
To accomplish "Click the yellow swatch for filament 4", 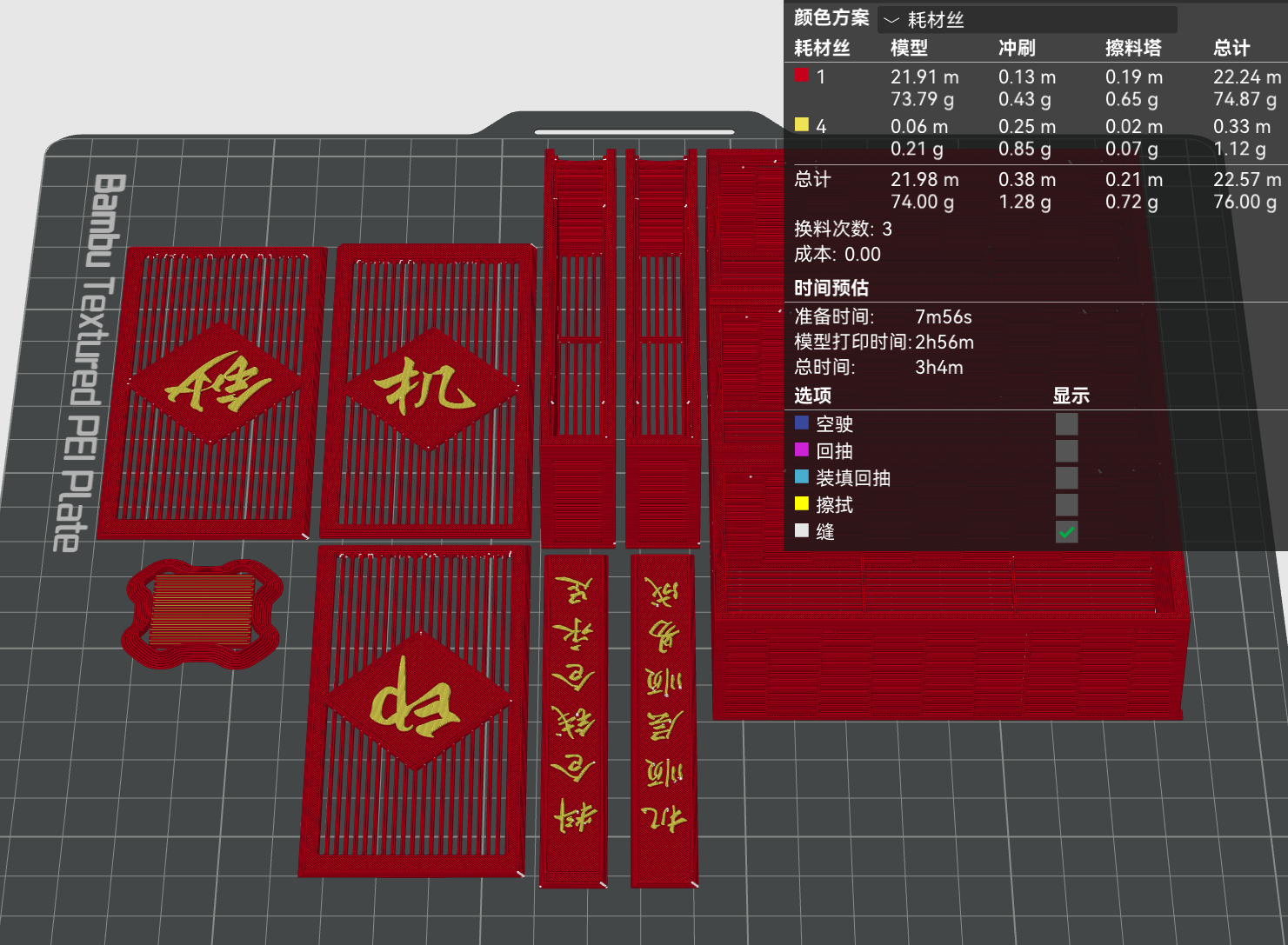I will [x=802, y=124].
